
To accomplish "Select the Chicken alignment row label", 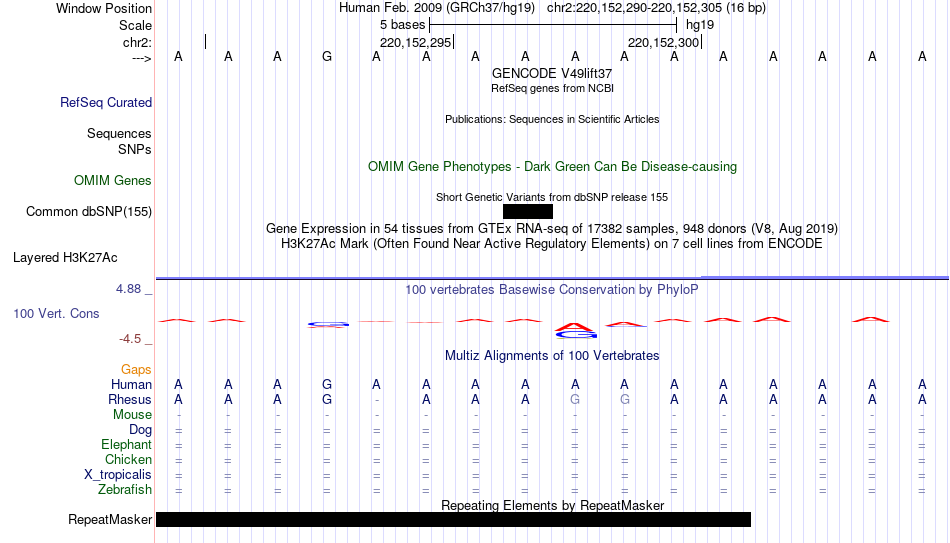I will point(128,459).
